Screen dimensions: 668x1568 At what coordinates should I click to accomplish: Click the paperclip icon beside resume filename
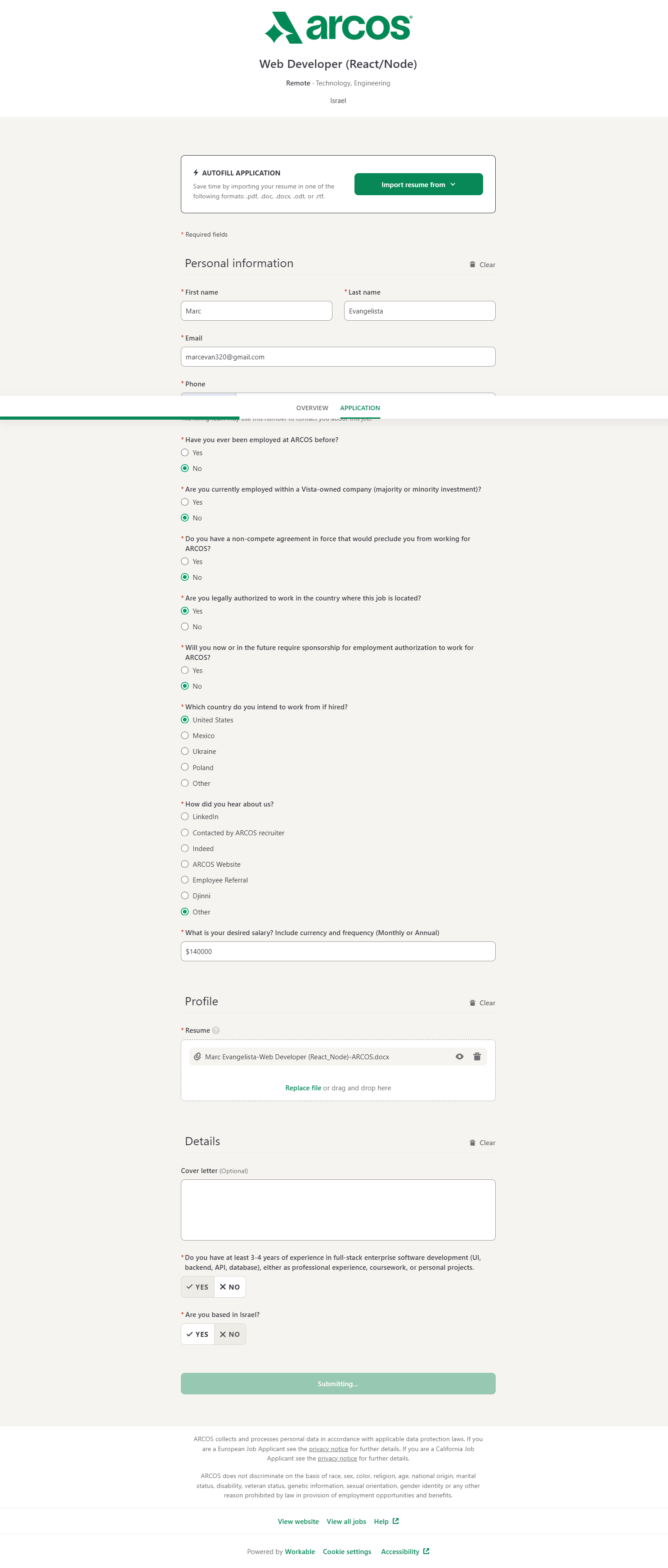(x=197, y=1057)
